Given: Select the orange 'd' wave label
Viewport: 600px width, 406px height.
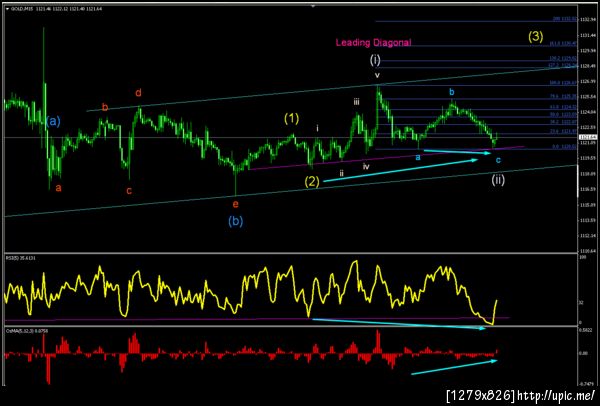Looking at the screenshot, I should click(x=138, y=93).
